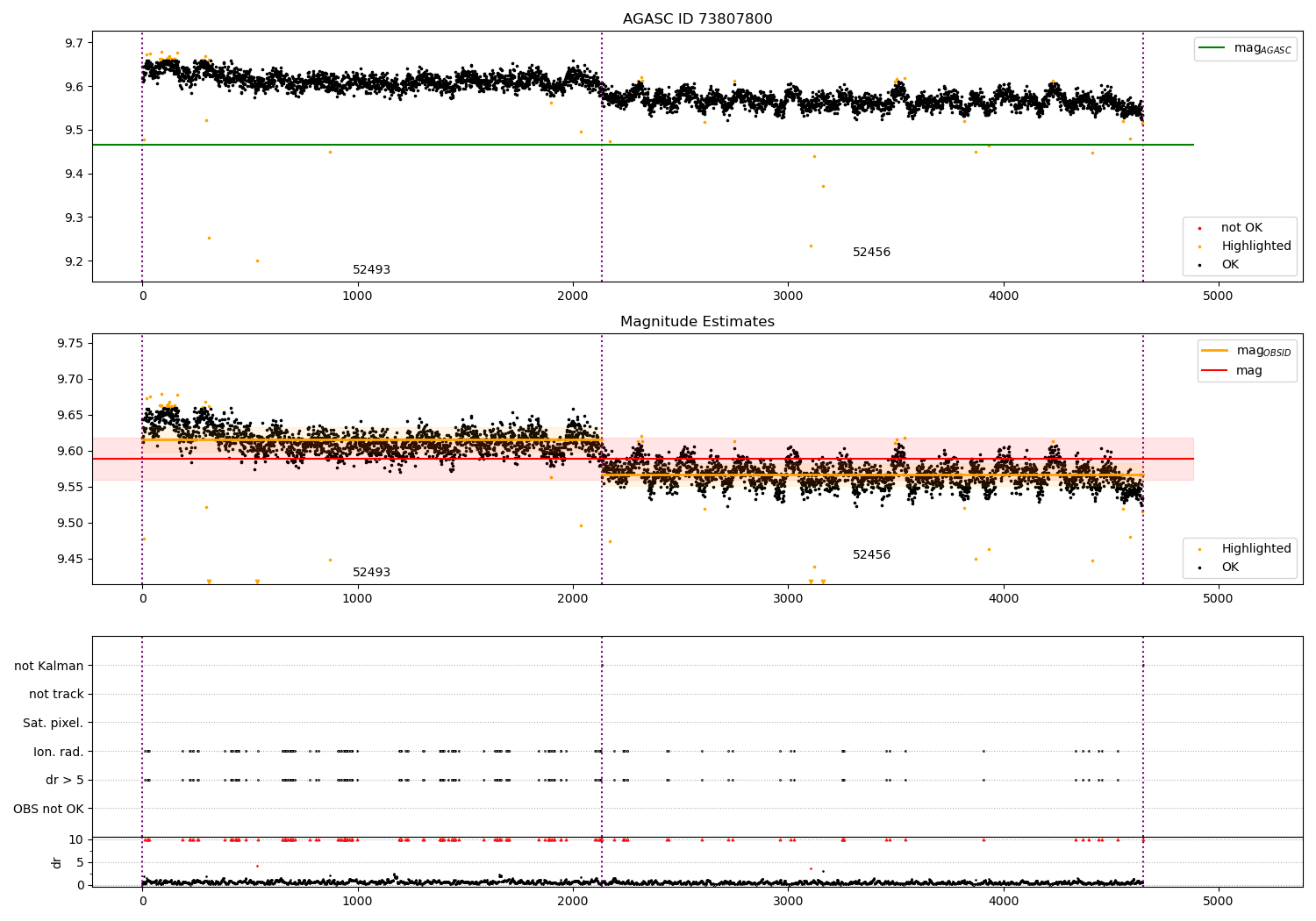This screenshot has height=921, width=1316.
Task: Click the 5000 x-tick of the bottom plot
Action: [1218, 901]
